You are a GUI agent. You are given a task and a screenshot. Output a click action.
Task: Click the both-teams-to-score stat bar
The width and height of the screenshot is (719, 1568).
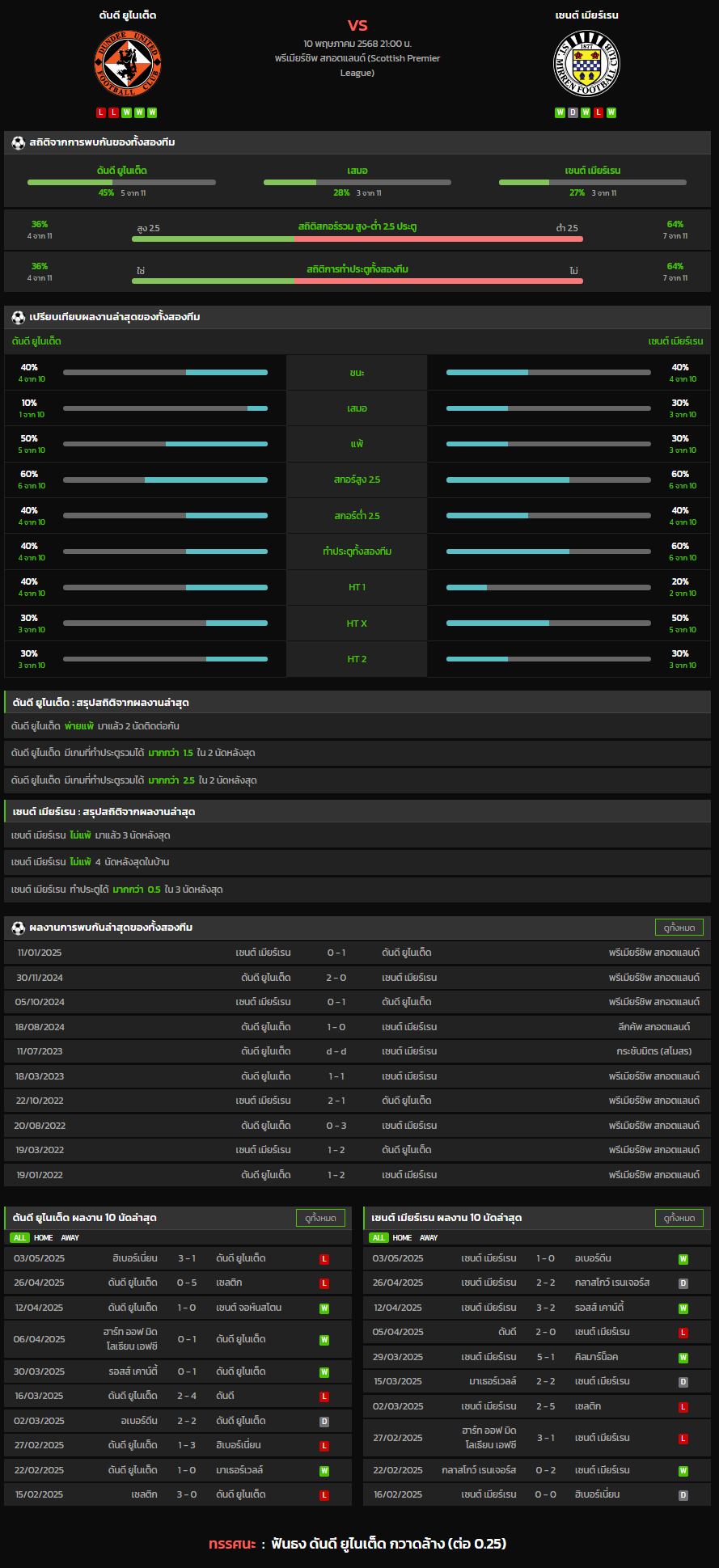[x=357, y=281]
